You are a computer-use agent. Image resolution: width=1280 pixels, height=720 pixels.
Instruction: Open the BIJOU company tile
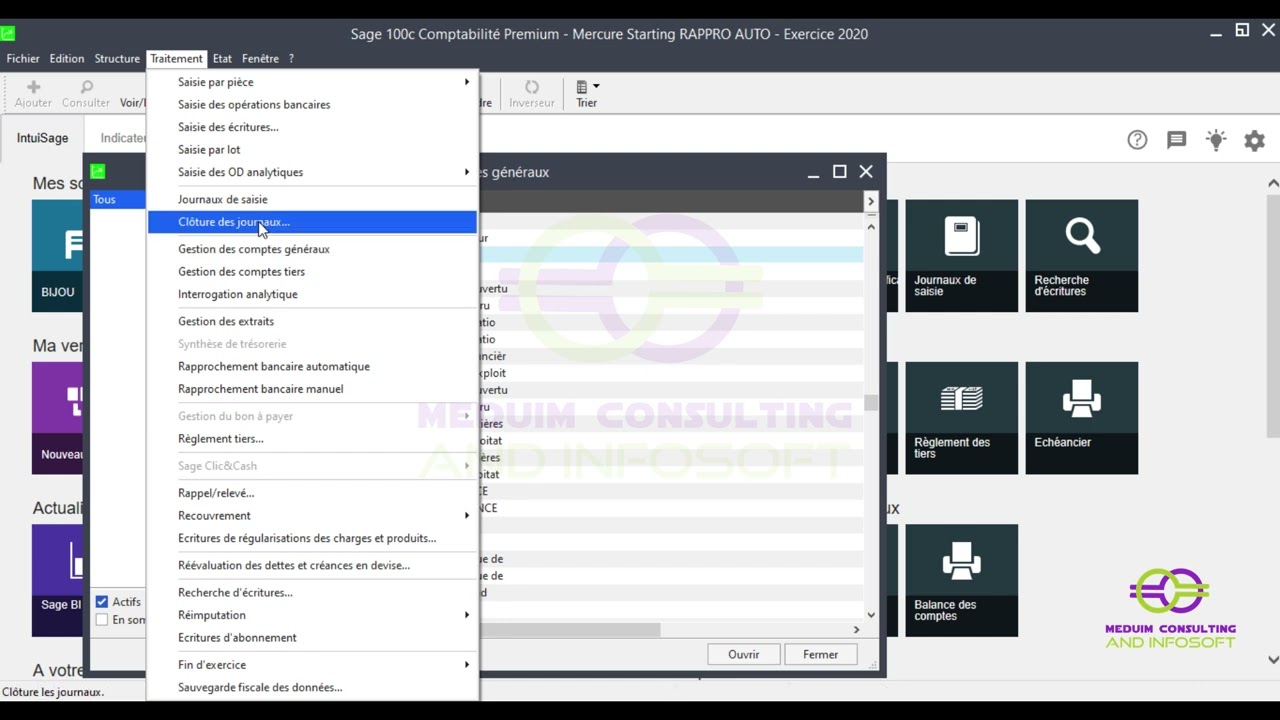[58, 256]
